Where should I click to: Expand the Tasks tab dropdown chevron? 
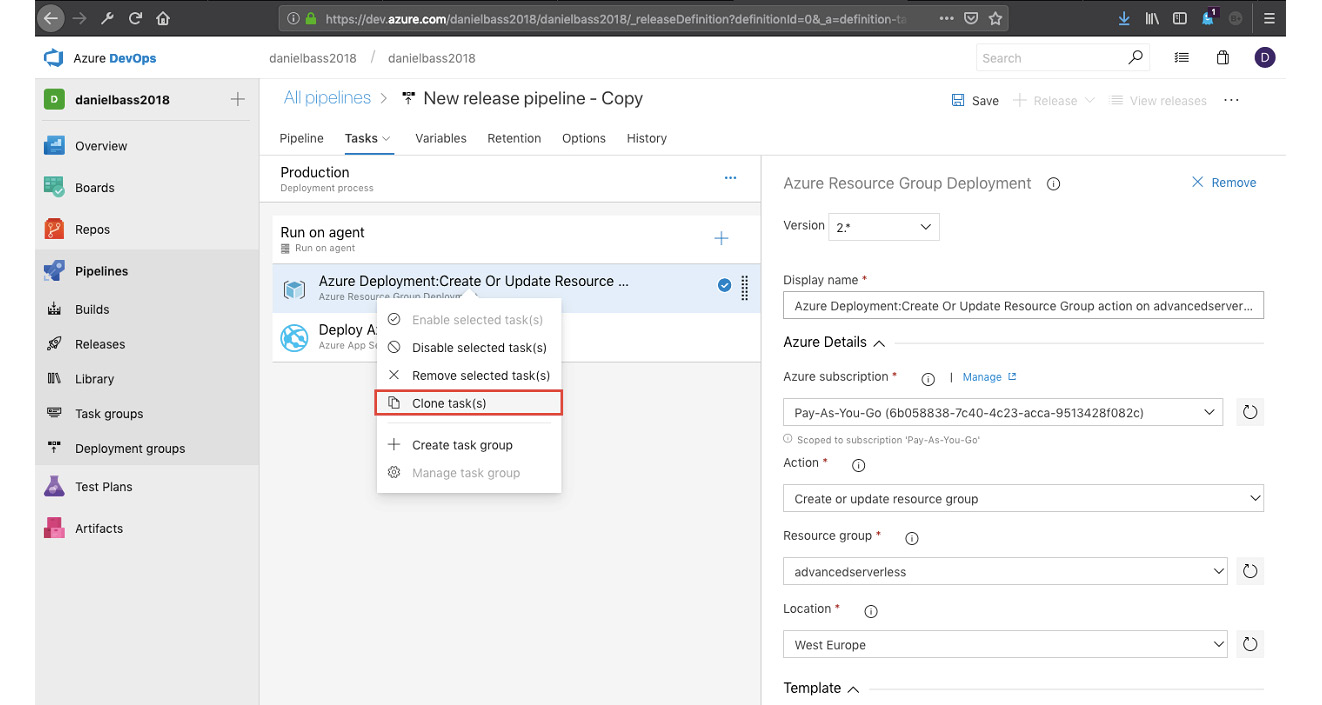(x=387, y=139)
